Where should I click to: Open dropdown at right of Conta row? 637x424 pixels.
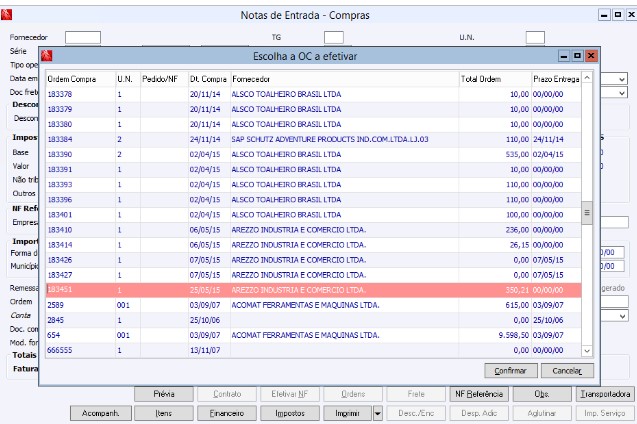click(622, 316)
